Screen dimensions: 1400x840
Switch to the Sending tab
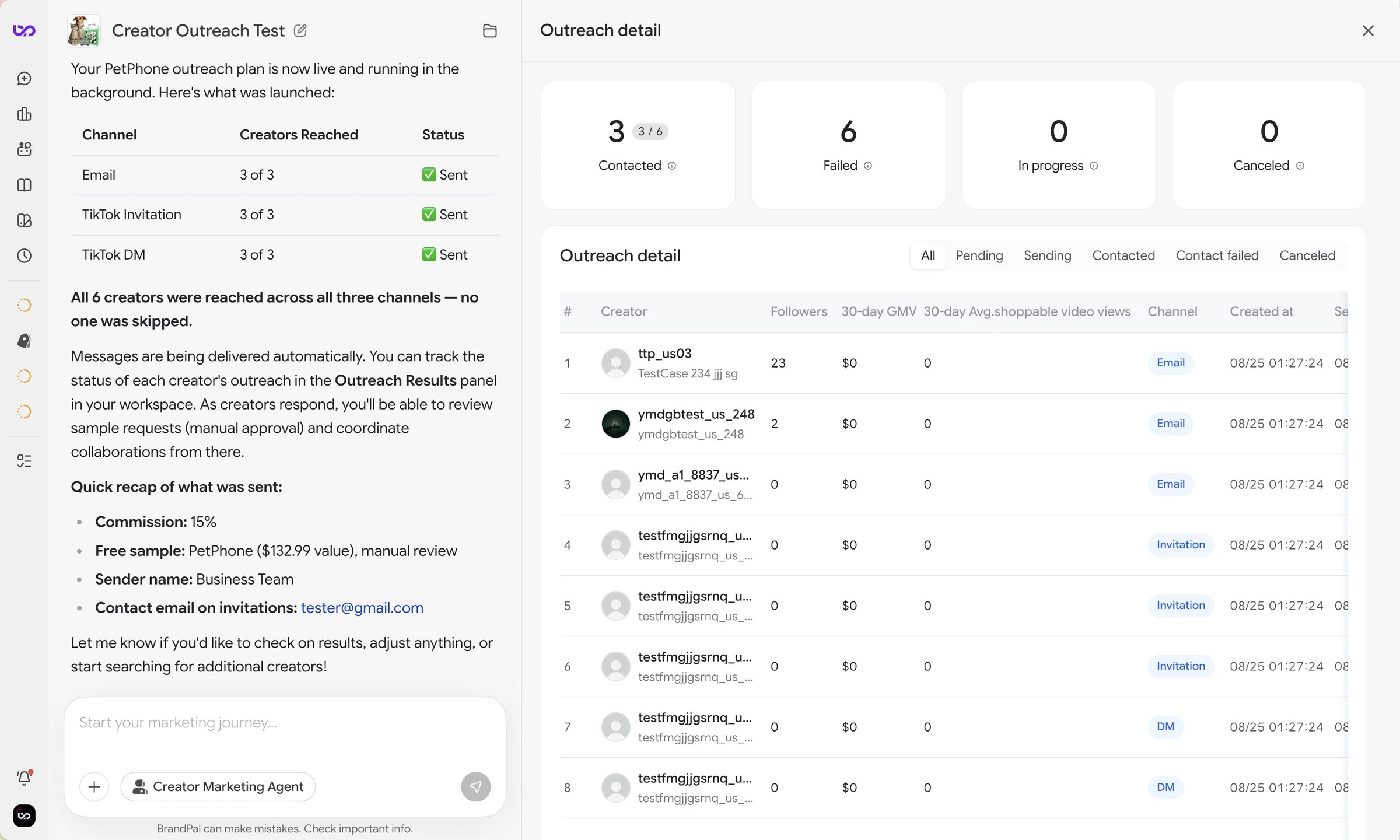tap(1047, 256)
